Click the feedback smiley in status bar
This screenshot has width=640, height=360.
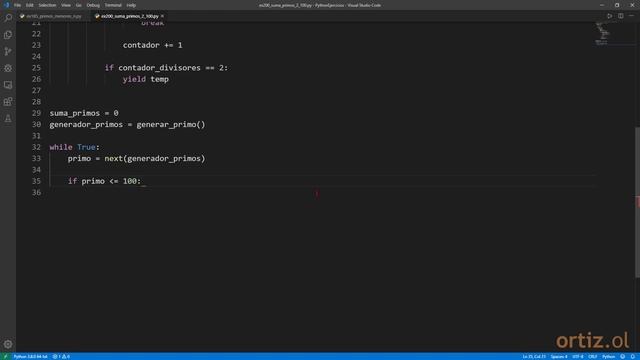point(622,356)
